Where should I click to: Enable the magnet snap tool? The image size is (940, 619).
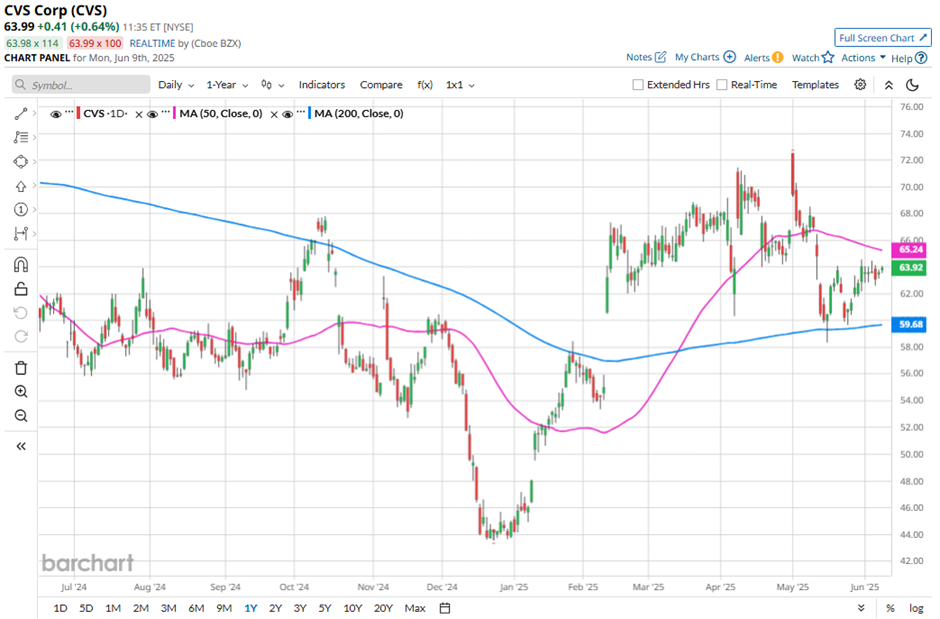[x=20, y=265]
